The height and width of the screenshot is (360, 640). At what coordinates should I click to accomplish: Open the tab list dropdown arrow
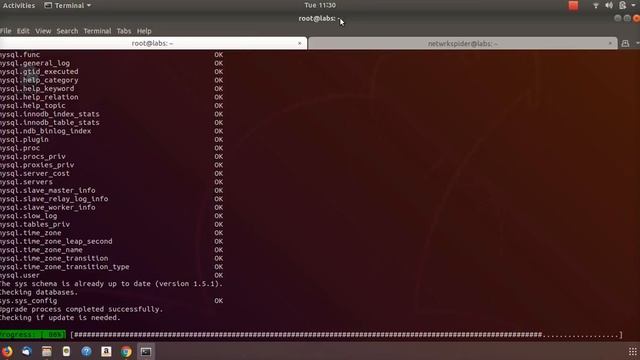coord(638,43)
